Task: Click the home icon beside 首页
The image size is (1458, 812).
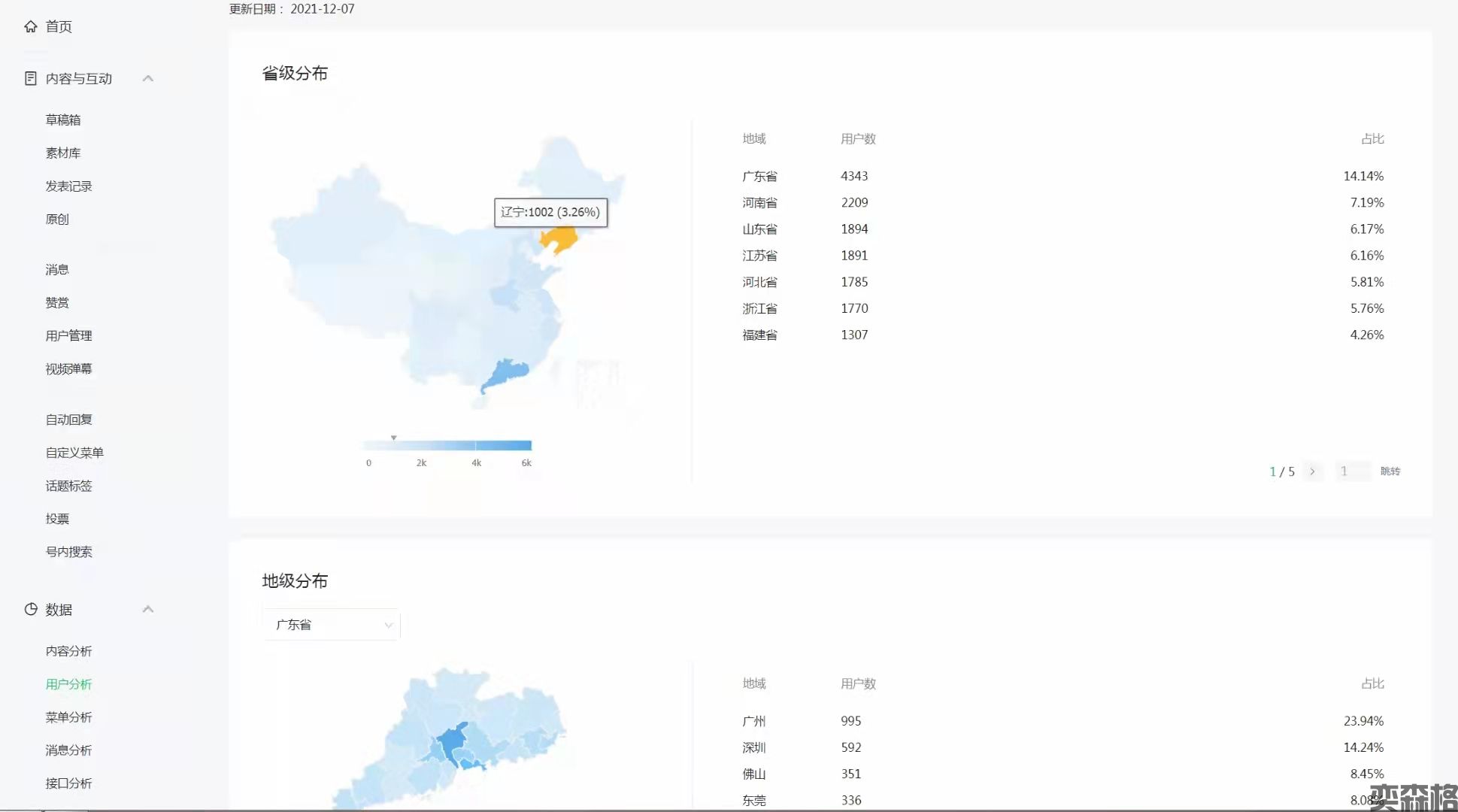Action: 30,26
